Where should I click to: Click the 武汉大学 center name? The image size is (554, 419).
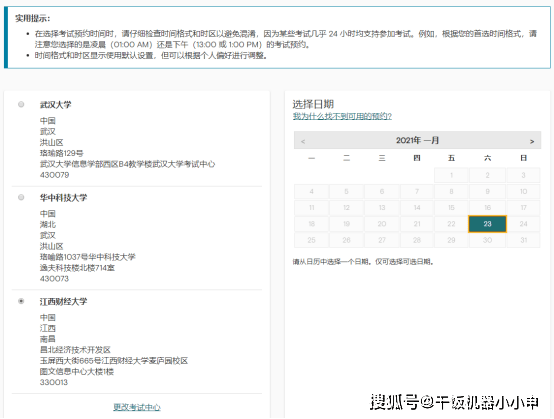(55, 105)
